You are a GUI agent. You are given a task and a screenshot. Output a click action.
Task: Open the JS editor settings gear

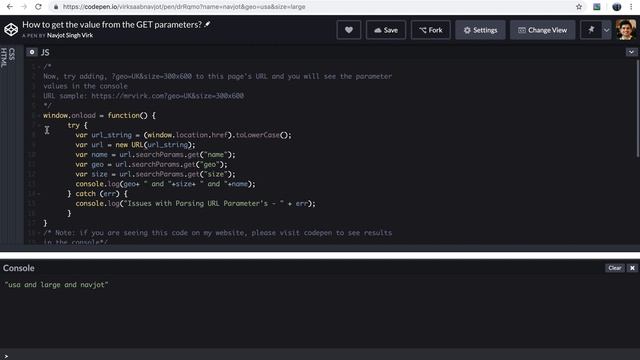tap(32, 52)
